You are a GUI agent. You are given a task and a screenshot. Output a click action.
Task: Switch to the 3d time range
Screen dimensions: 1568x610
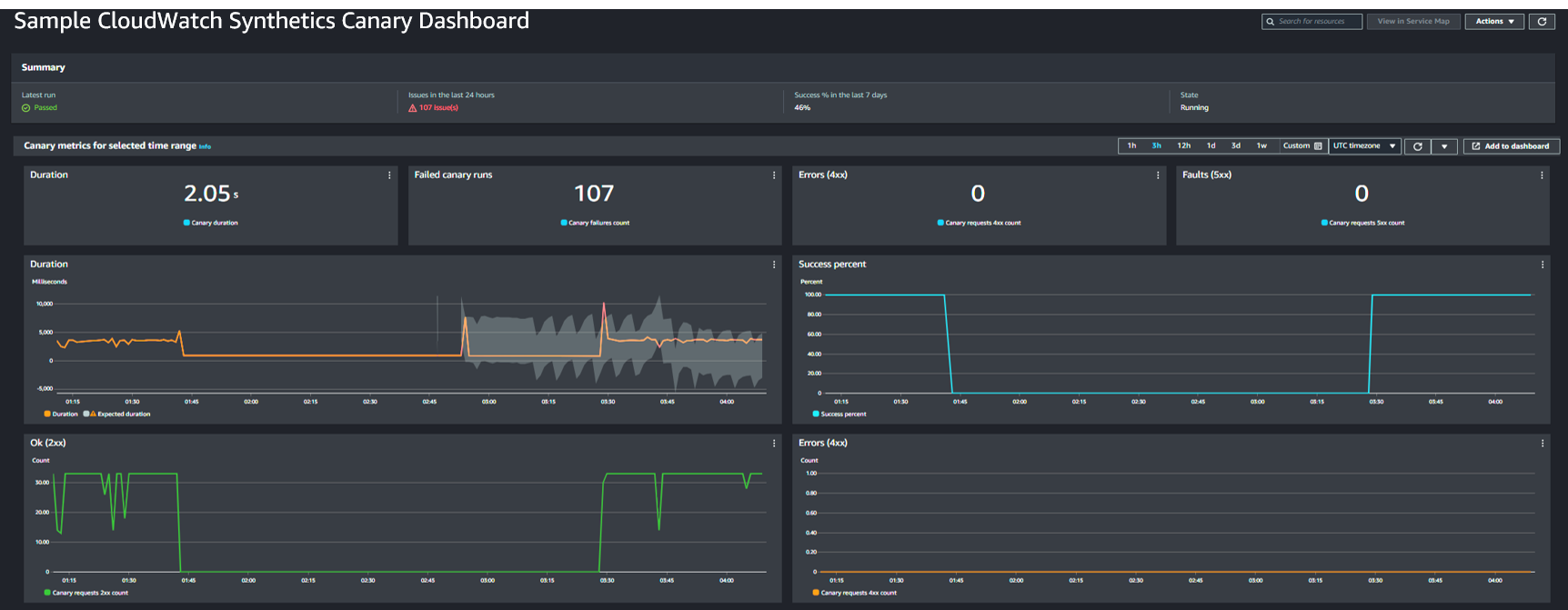click(1236, 146)
